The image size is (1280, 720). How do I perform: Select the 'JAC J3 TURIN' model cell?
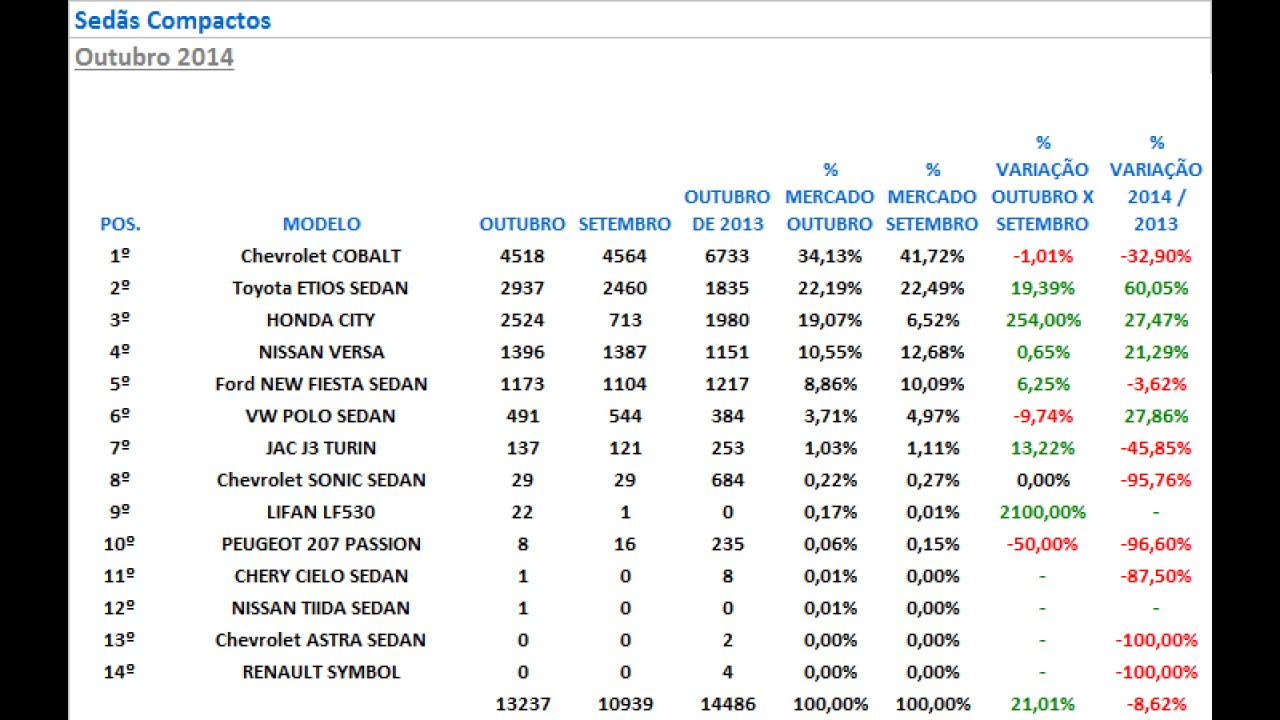point(321,448)
